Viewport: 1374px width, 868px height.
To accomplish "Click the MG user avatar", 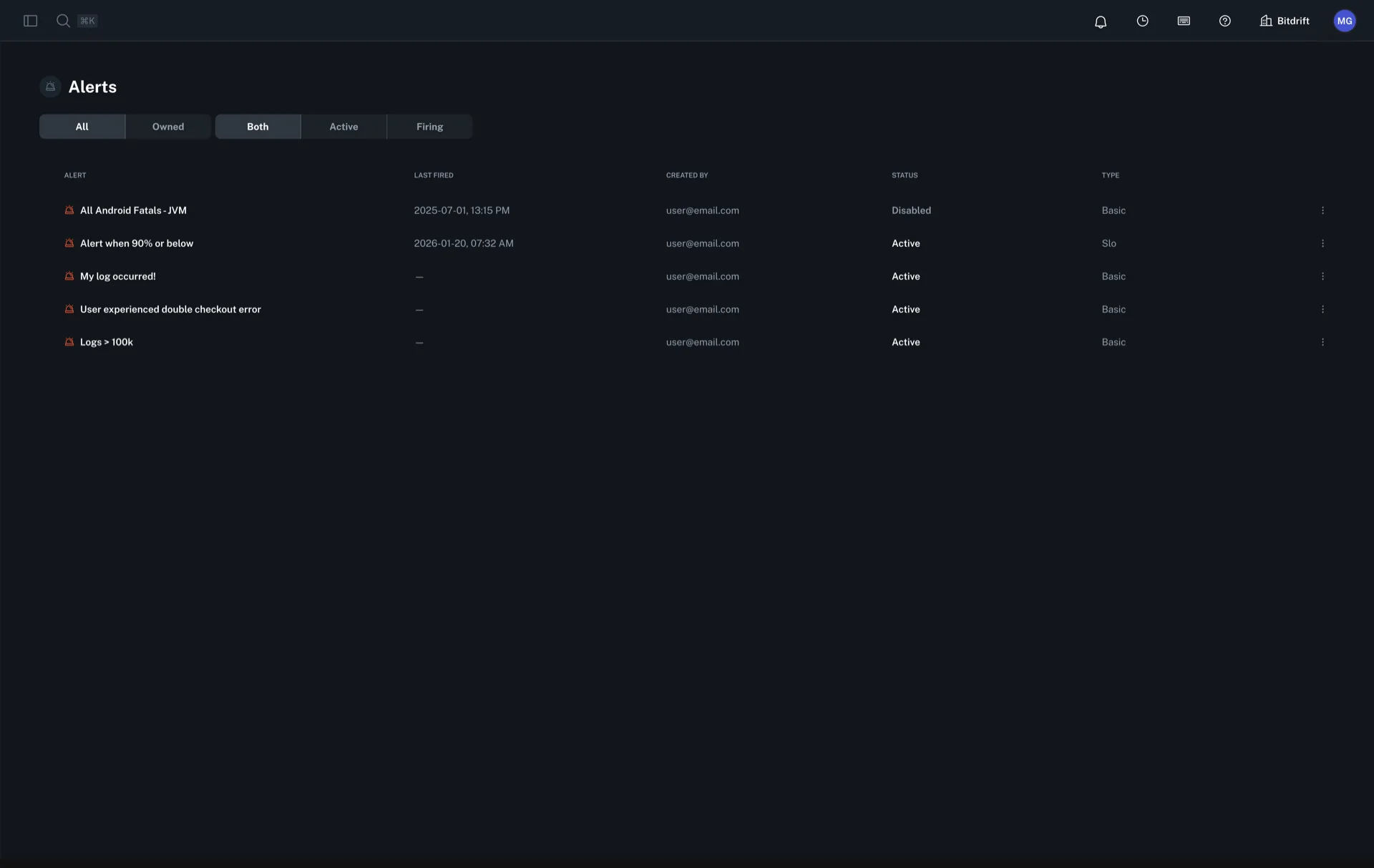I will (1345, 21).
